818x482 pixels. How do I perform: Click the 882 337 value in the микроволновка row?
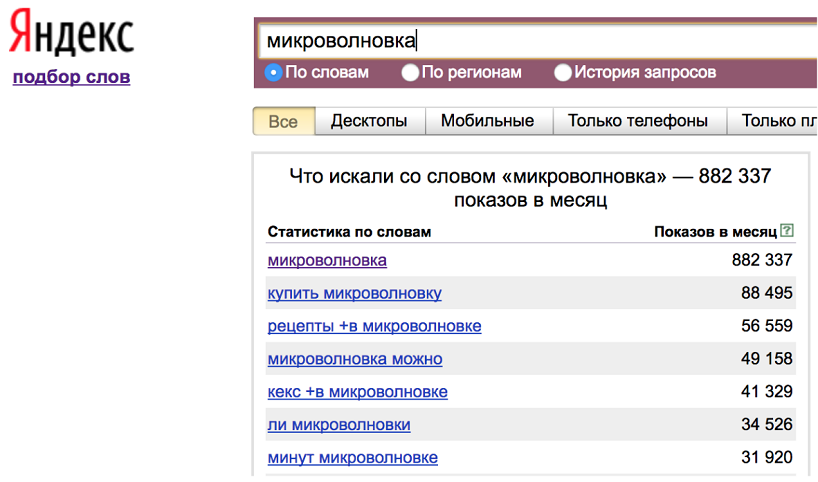[x=762, y=260]
